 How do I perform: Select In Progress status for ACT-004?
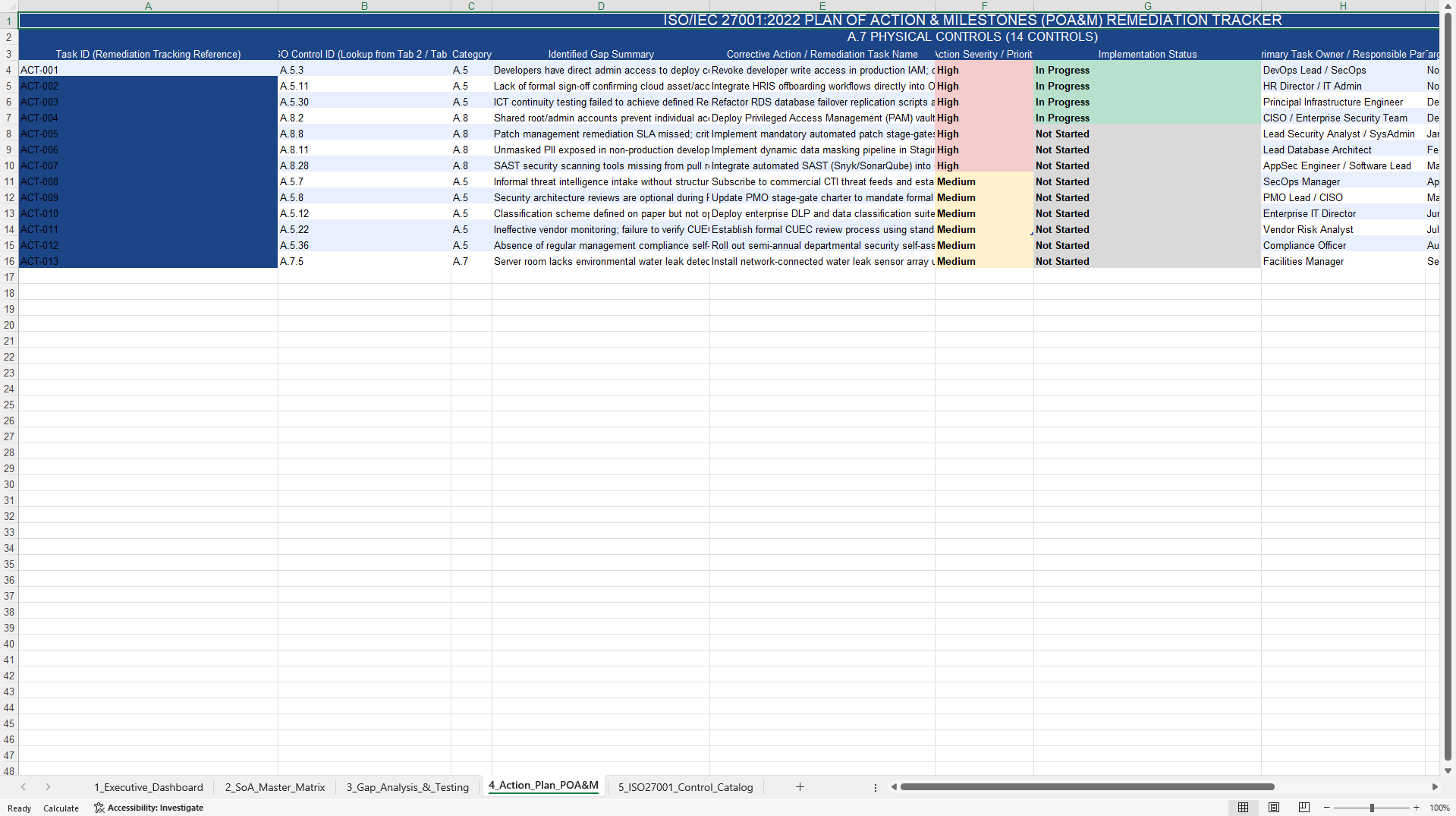(1147, 118)
